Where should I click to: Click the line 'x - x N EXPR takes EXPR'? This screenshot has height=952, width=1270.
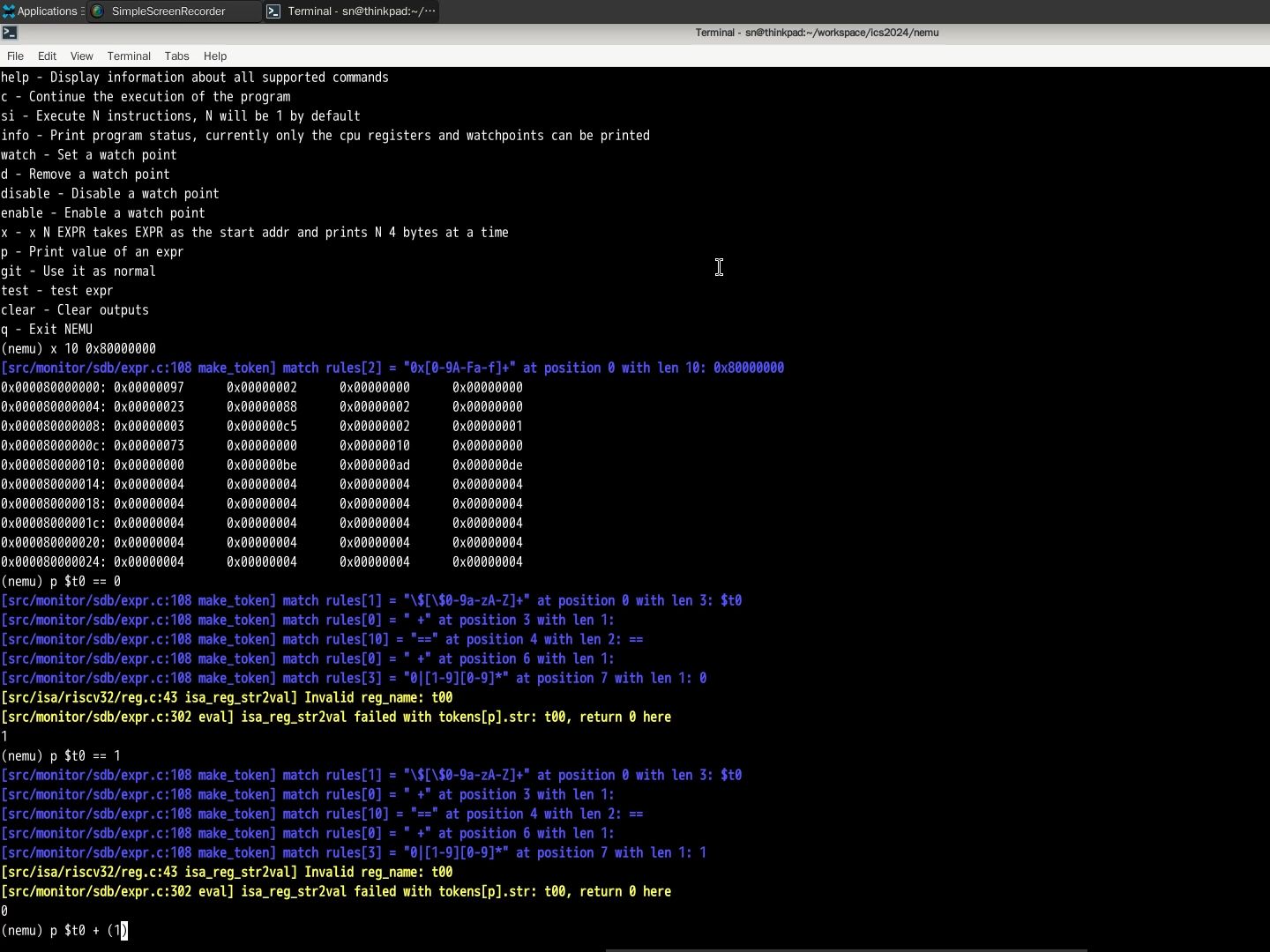tap(255, 233)
